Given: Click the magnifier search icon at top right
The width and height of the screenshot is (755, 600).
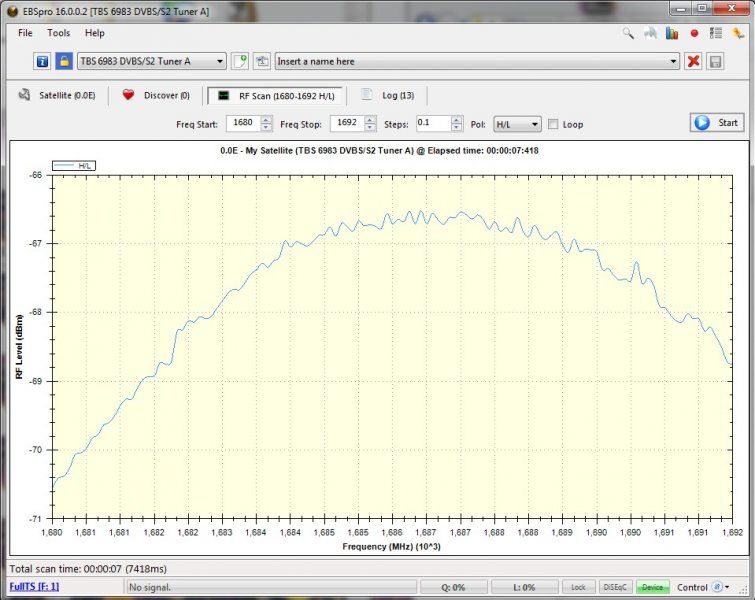Looking at the screenshot, I should click(x=628, y=33).
